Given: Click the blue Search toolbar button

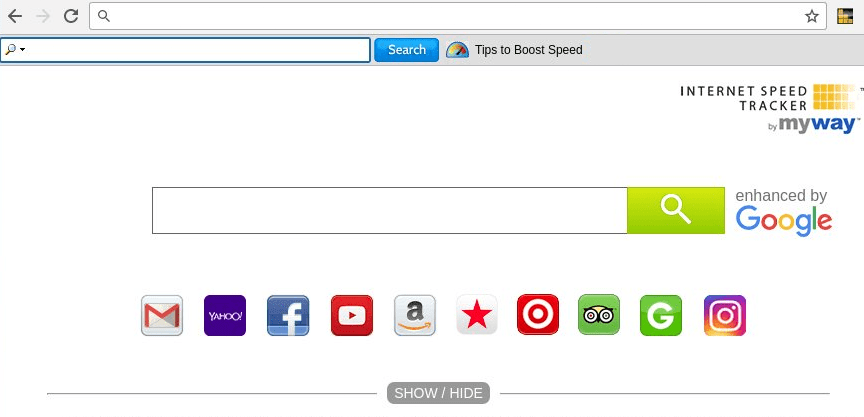Looking at the screenshot, I should 407,50.
